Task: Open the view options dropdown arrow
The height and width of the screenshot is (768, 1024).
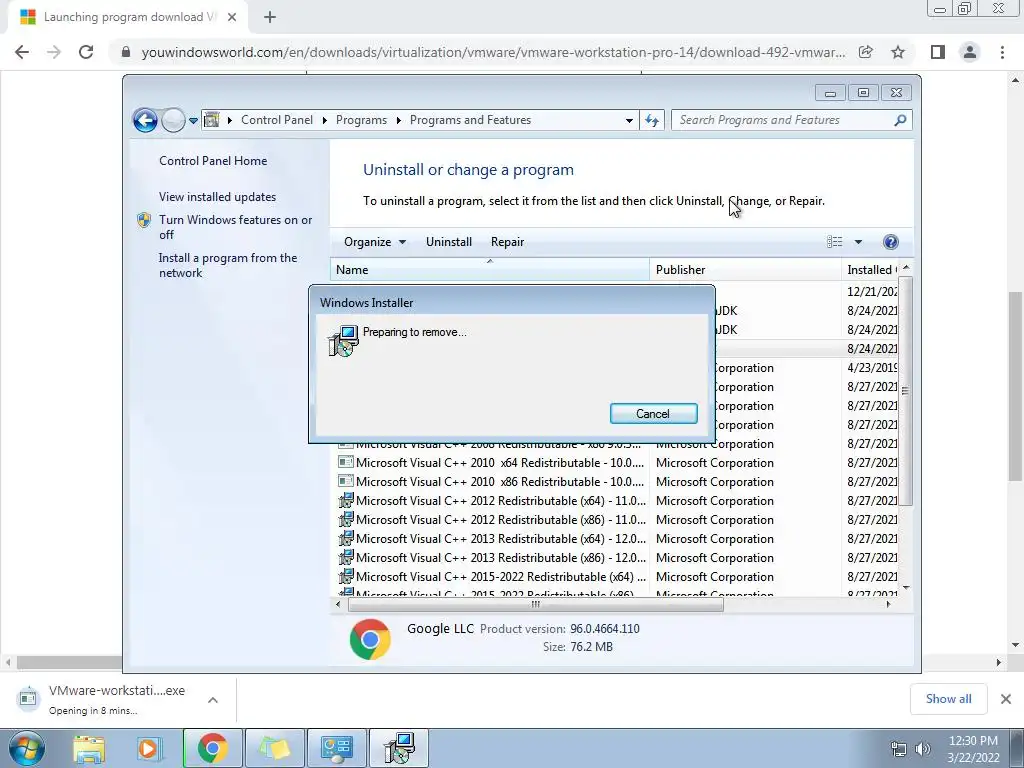Action: point(858,242)
